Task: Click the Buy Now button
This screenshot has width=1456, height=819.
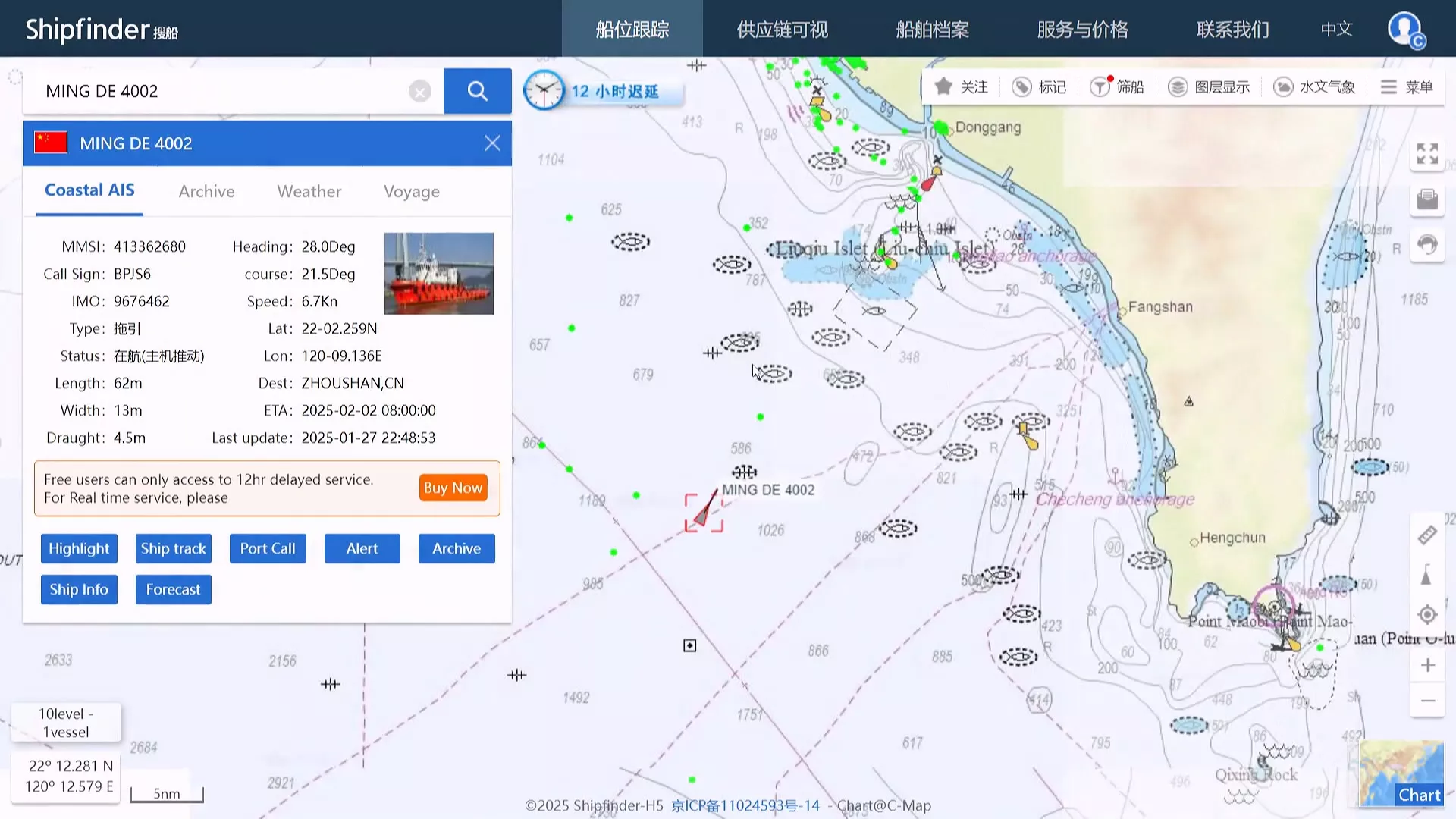Action: [x=453, y=488]
